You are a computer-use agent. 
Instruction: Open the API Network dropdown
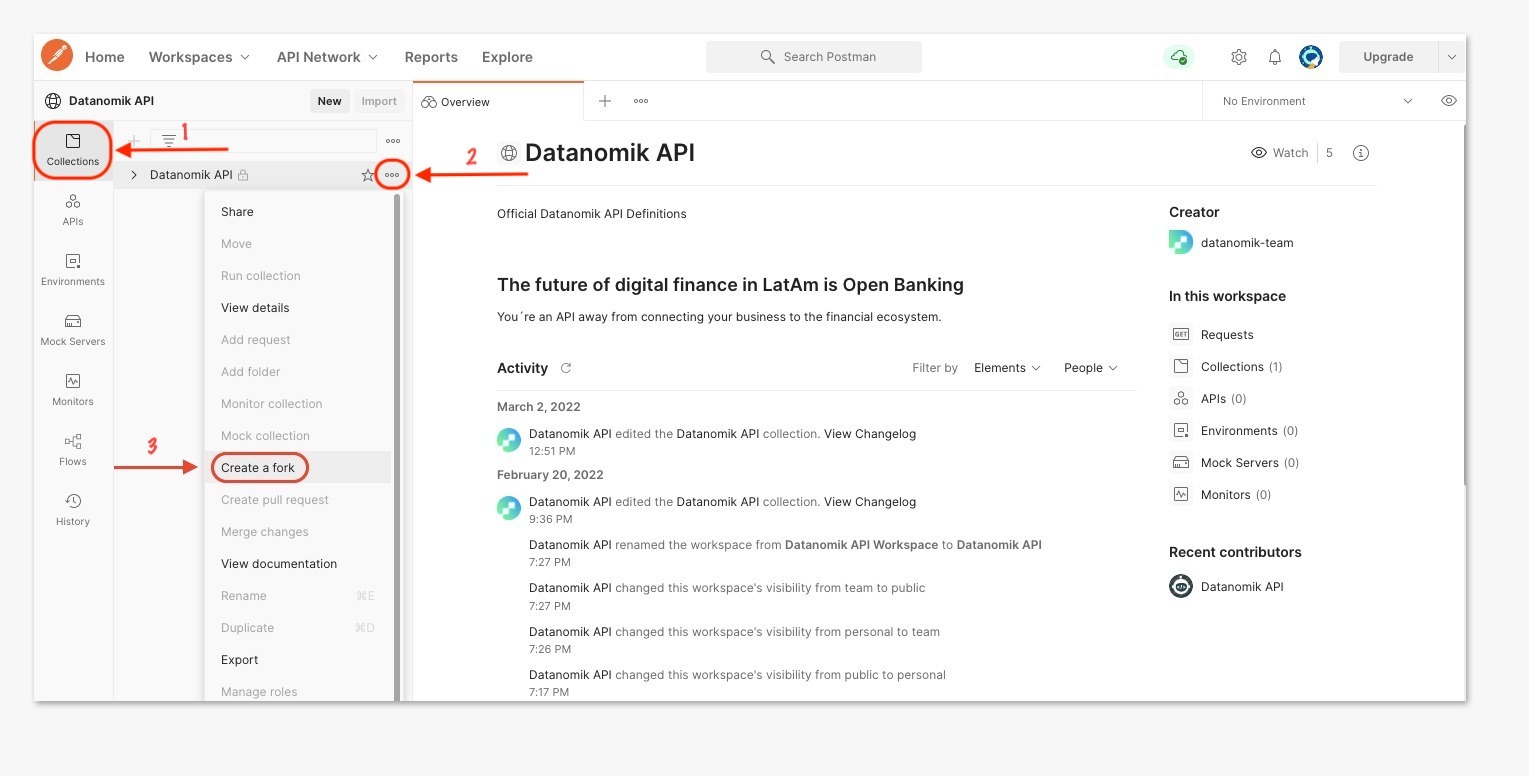click(327, 57)
